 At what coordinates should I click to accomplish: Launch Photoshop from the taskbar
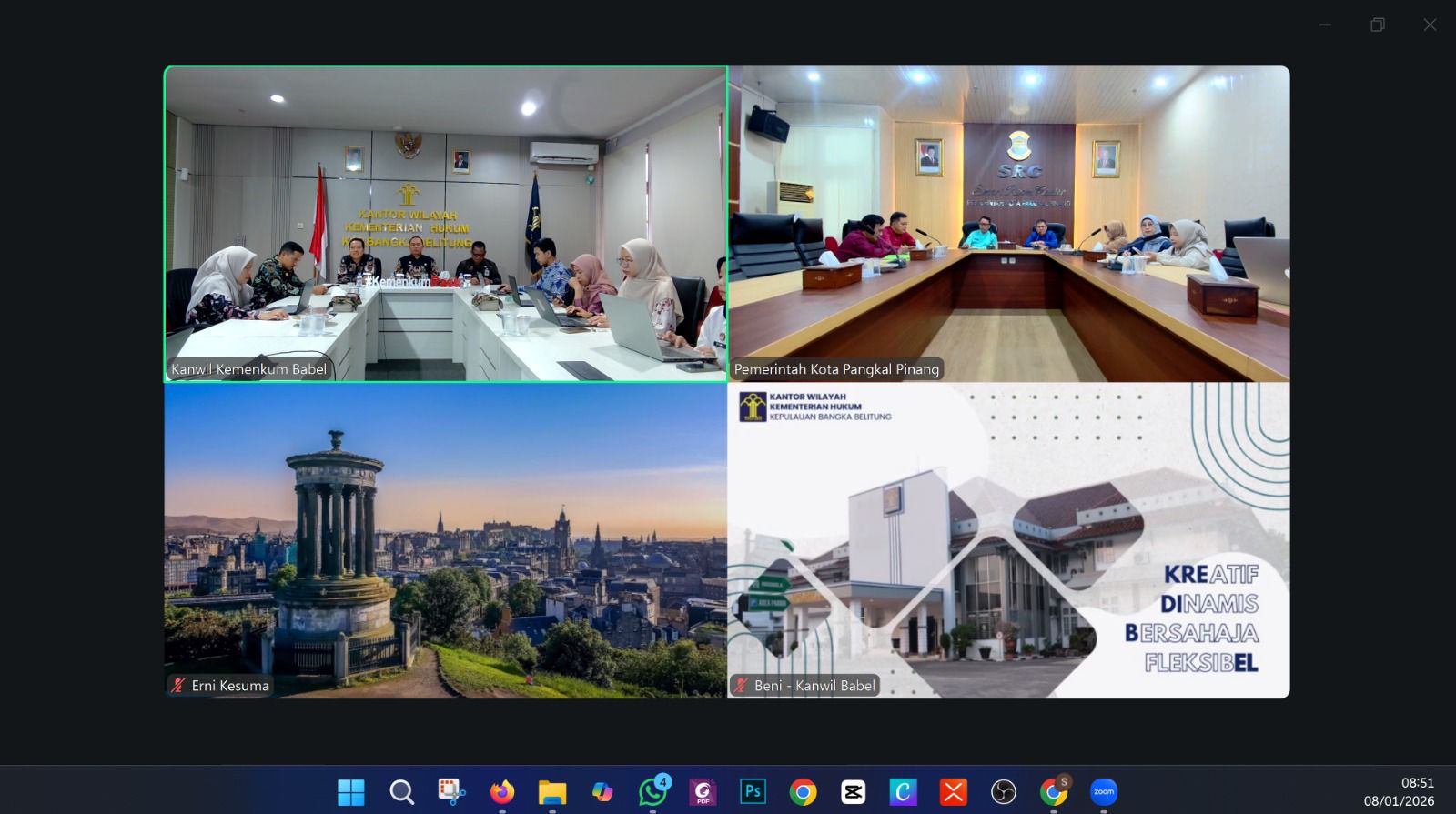[753, 792]
